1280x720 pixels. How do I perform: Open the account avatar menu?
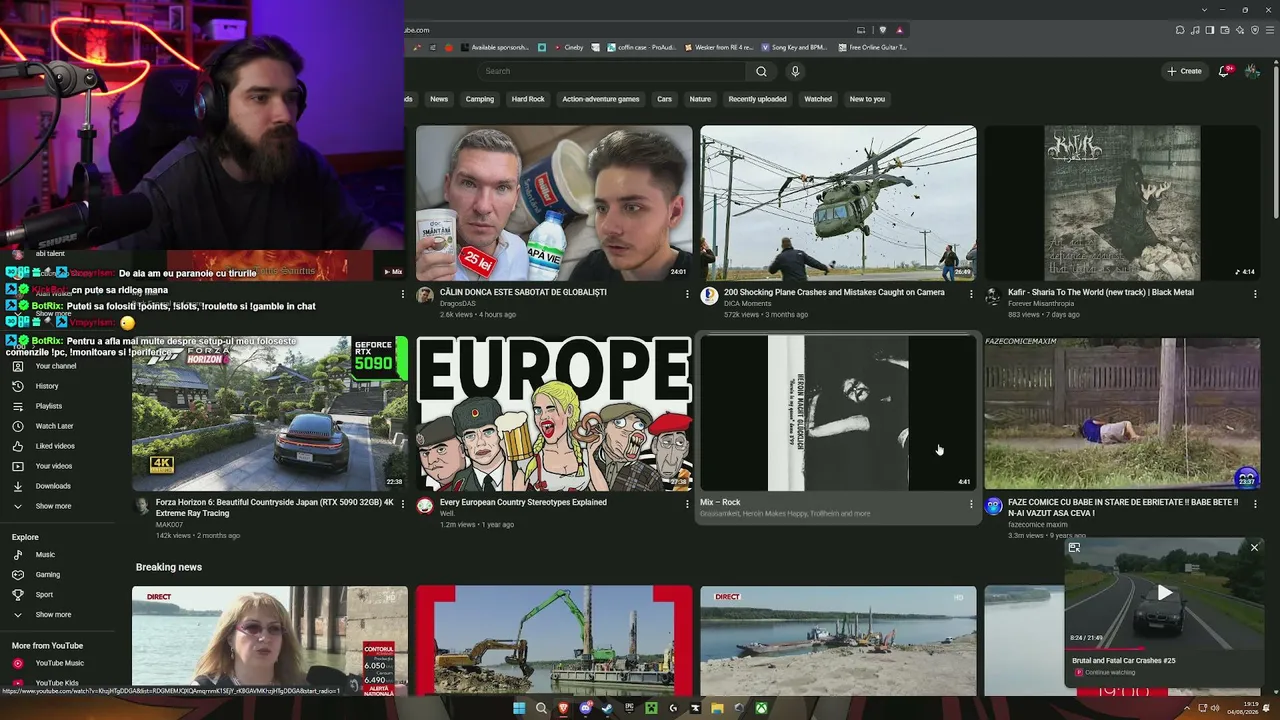[1252, 71]
